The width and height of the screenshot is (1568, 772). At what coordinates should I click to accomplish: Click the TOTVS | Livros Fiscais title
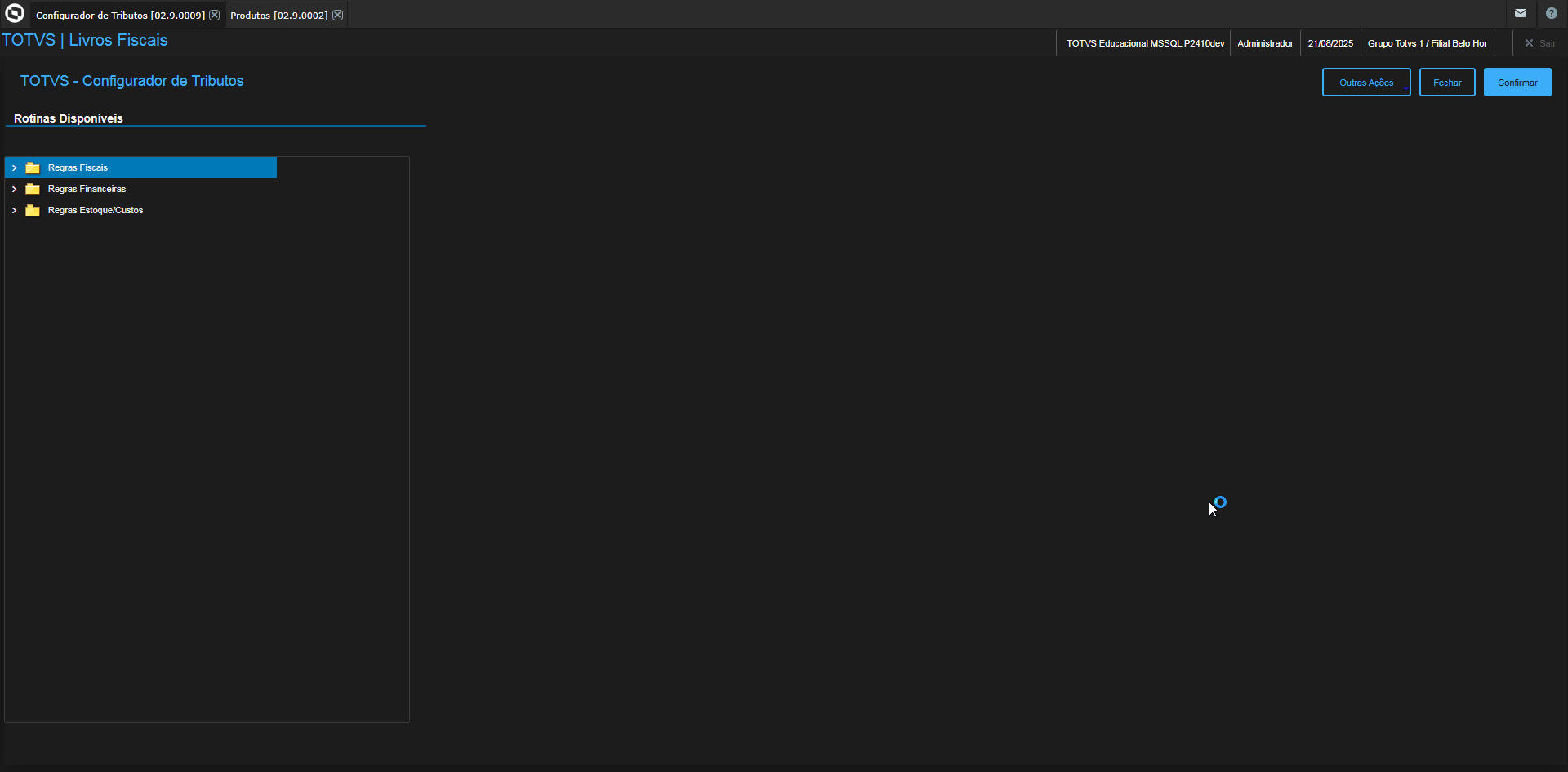pos(85,40)
